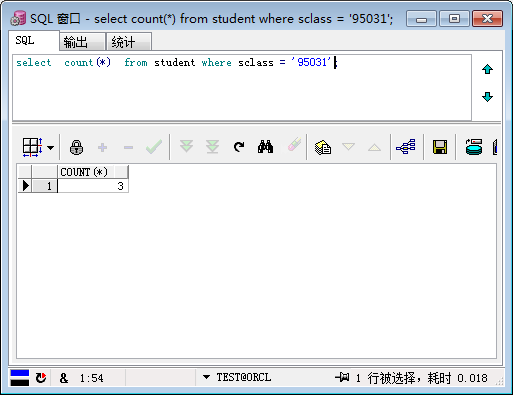Click the up arrow for previous SQL
Viewport: 513px width, 395px height.
487,69
